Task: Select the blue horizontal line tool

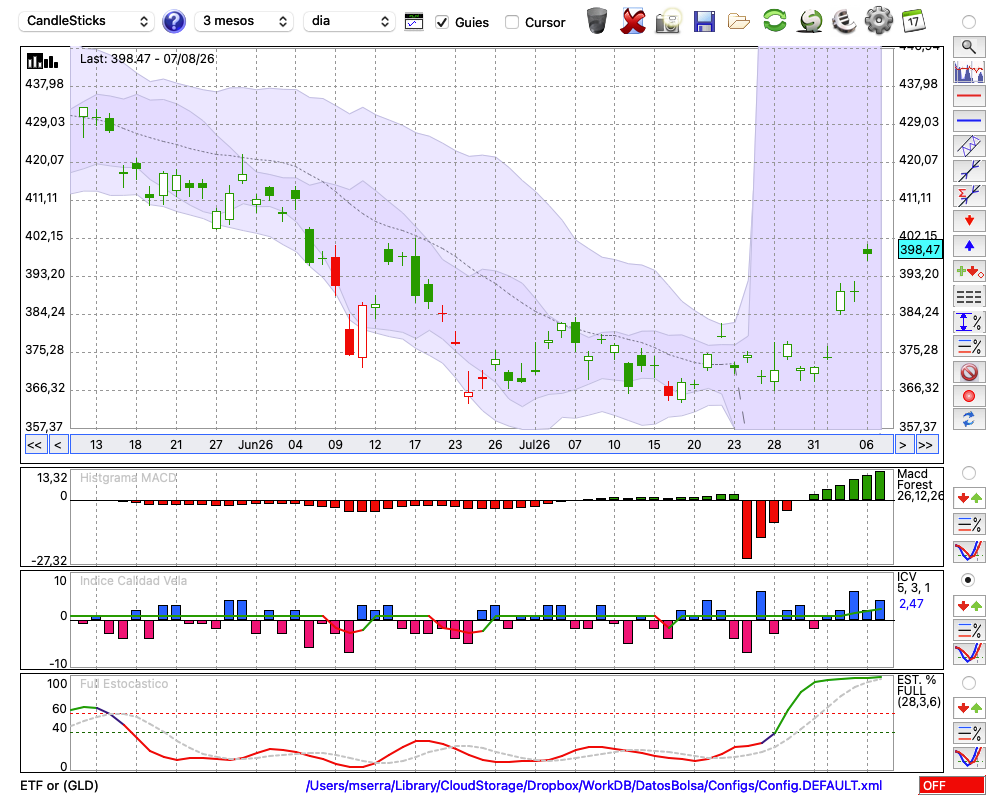Action: click(x=969, y=121)
